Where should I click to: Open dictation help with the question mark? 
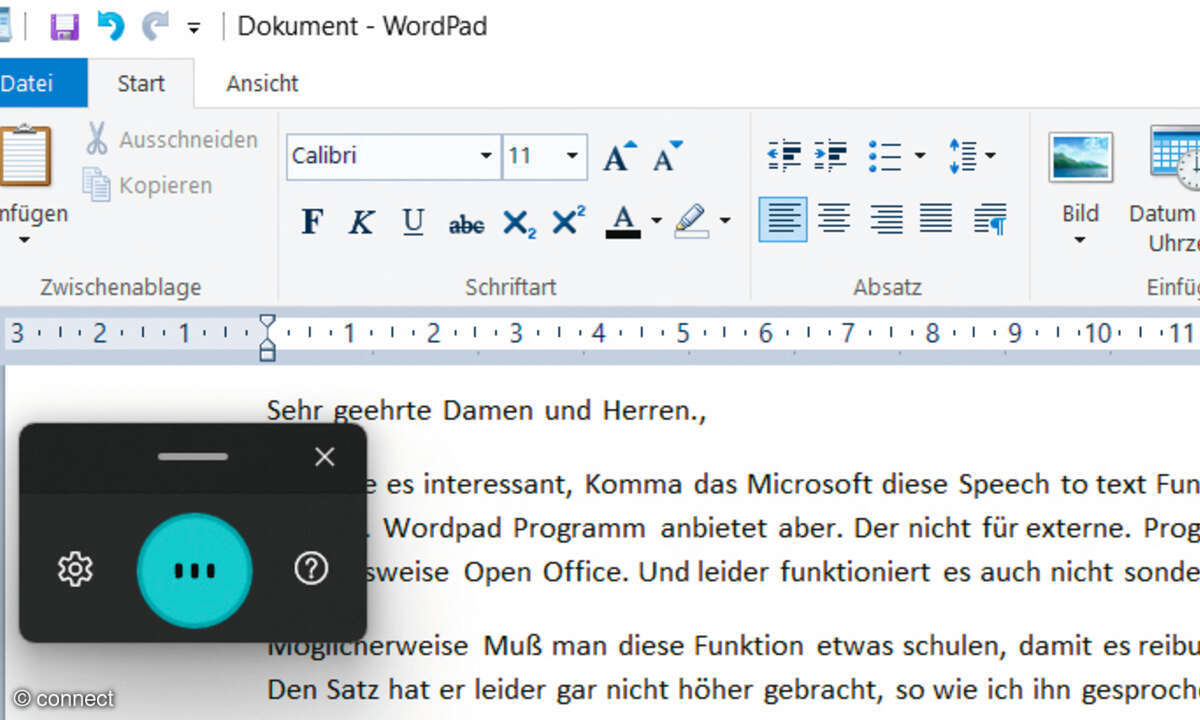coord(311,568)
